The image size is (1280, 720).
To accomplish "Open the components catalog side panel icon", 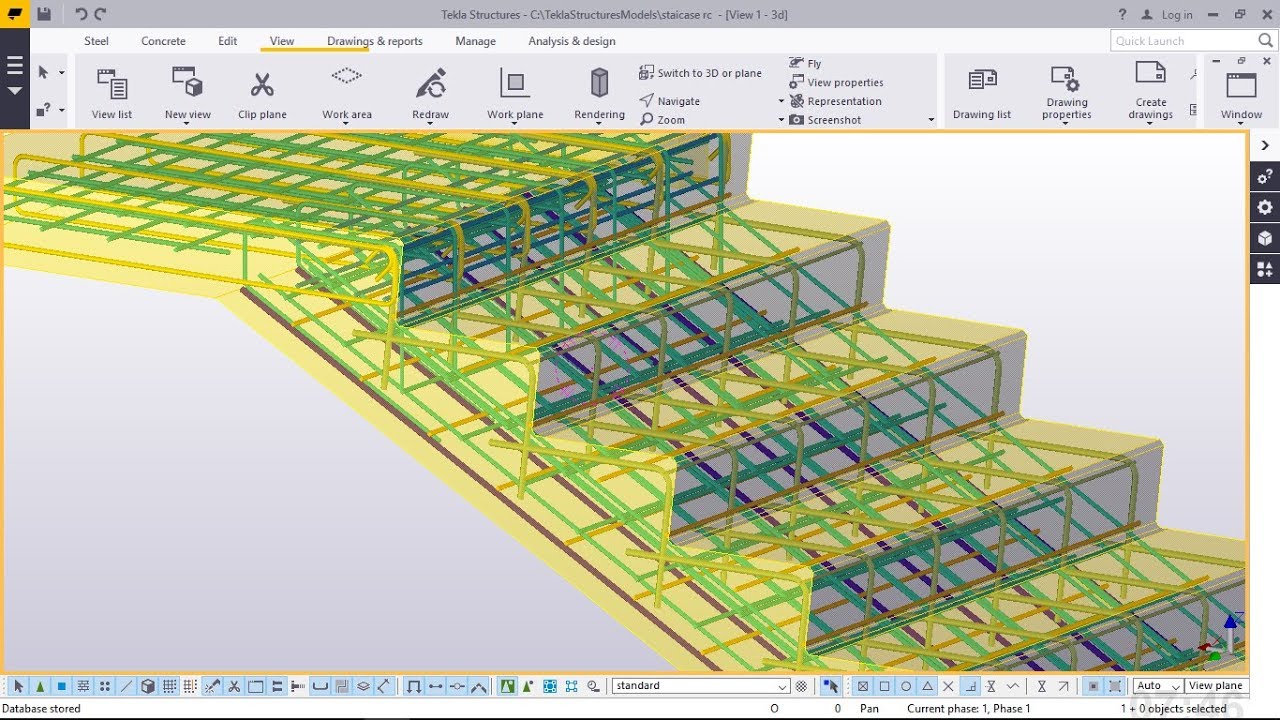I will 1265,269.
